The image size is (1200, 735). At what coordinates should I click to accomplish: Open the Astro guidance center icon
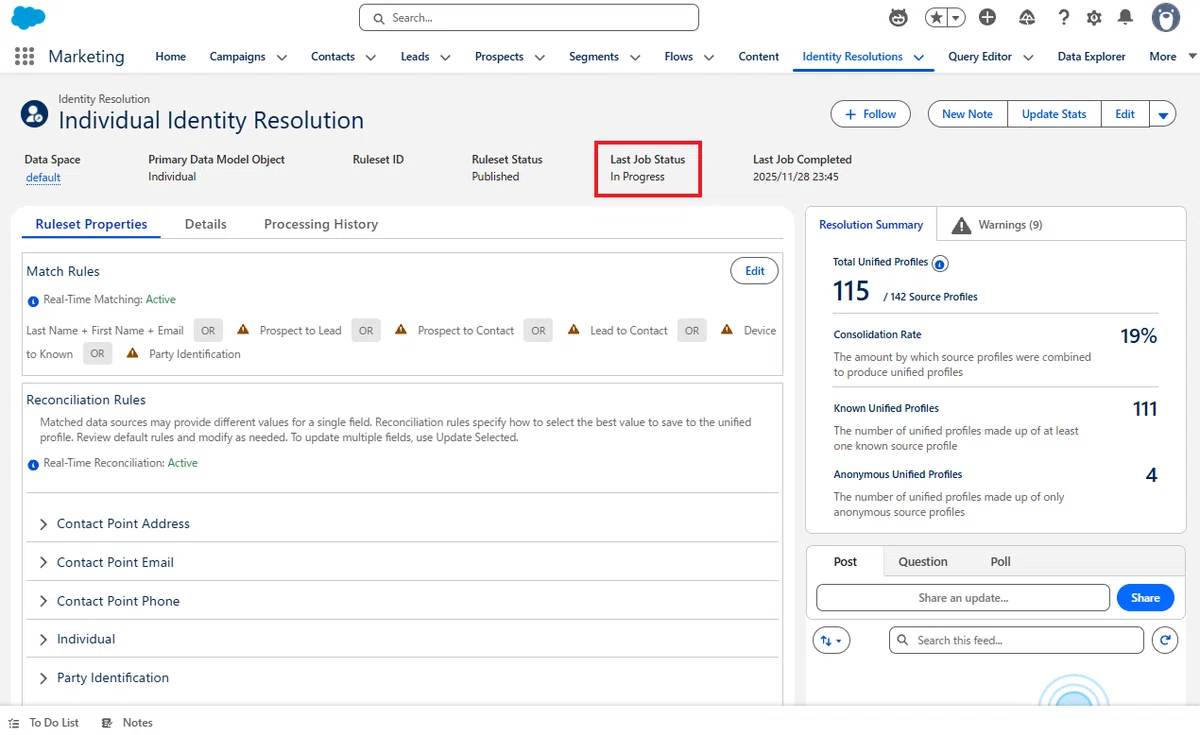pos(899,17)
